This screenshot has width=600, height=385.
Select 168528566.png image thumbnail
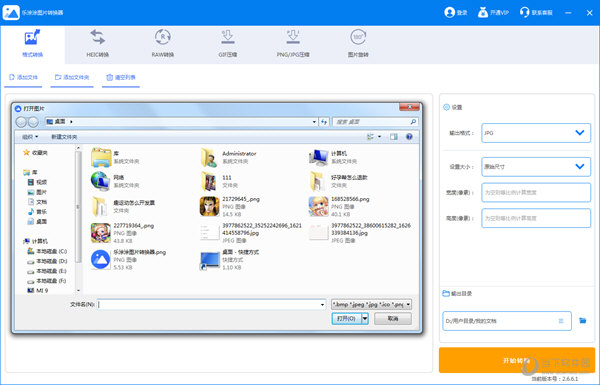(318, 207)
